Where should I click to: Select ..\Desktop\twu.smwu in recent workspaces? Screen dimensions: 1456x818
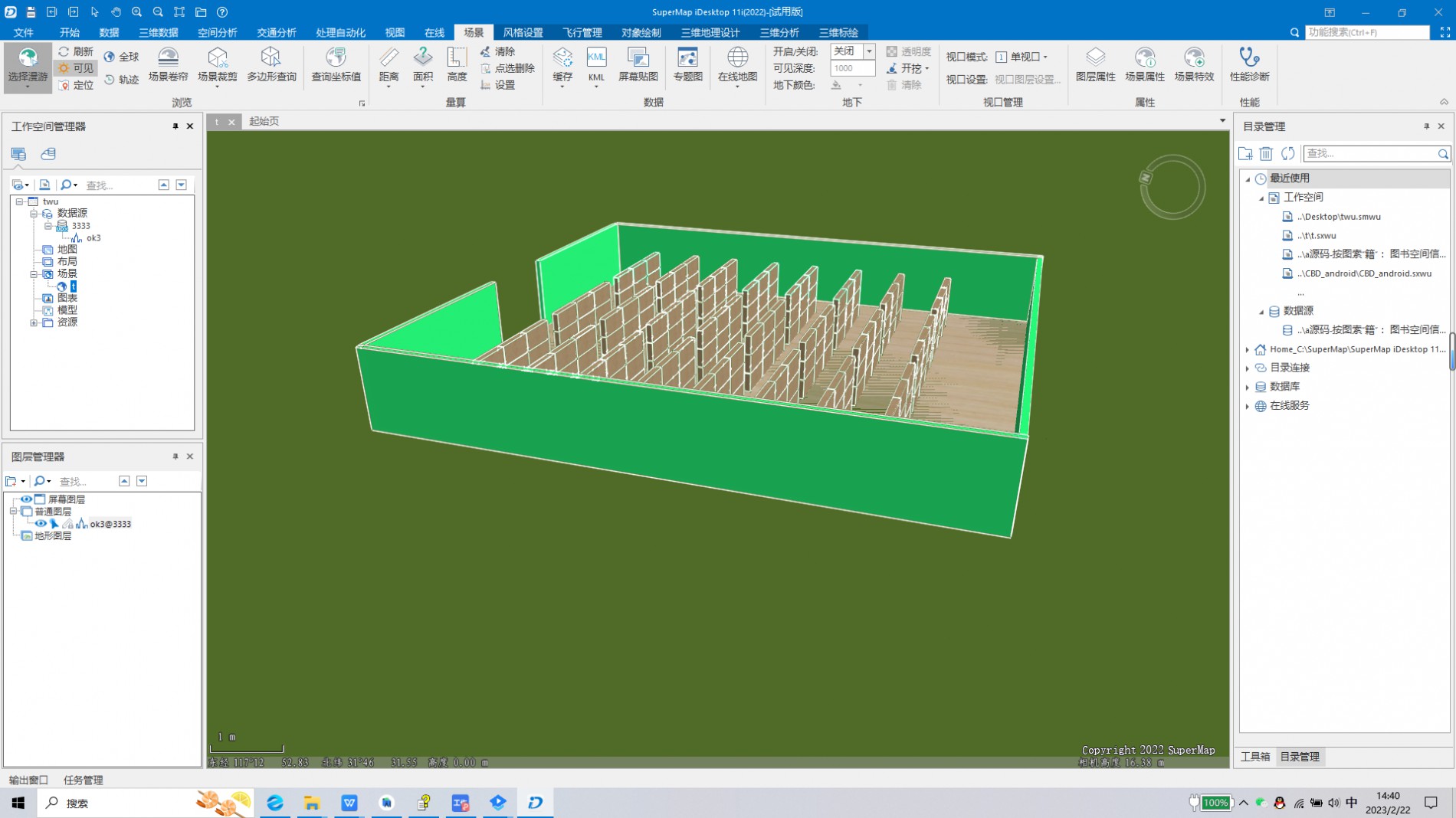[x=1339, y=217]
